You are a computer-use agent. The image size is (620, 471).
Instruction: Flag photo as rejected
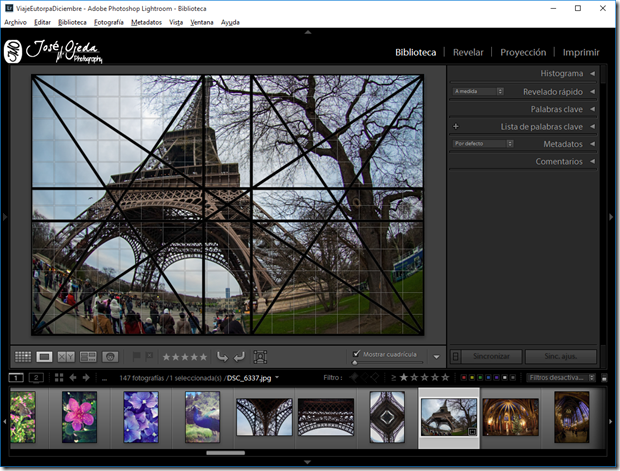pyautogui.click(x=149, y=357)
